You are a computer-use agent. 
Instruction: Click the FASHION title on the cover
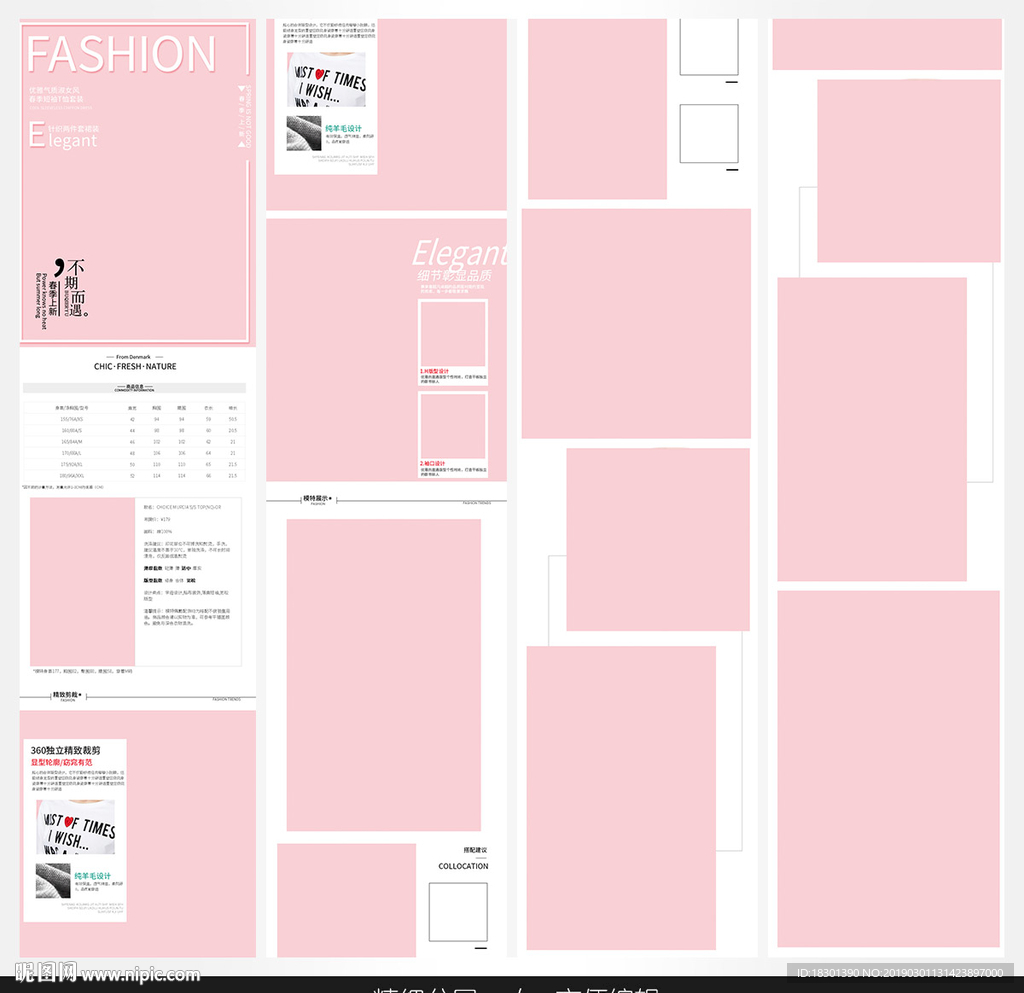121,54
